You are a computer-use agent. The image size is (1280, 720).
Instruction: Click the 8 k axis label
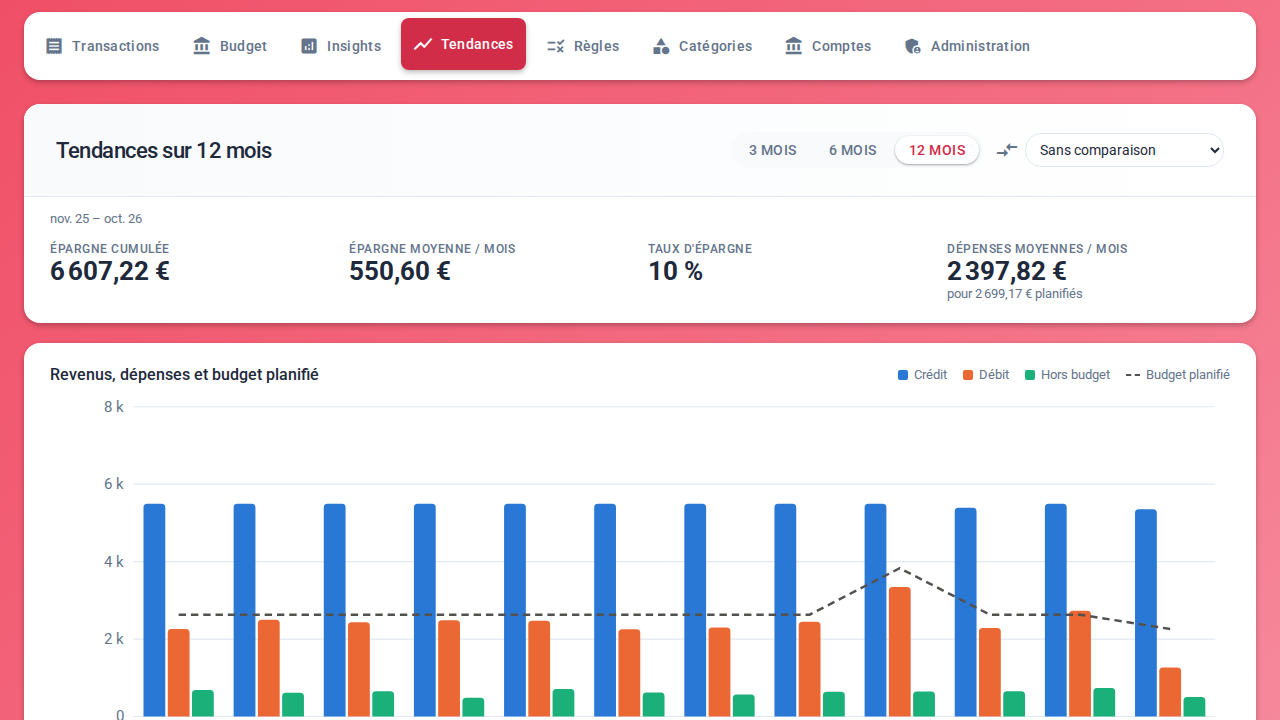pyautogui.click(x=114, y=407)
